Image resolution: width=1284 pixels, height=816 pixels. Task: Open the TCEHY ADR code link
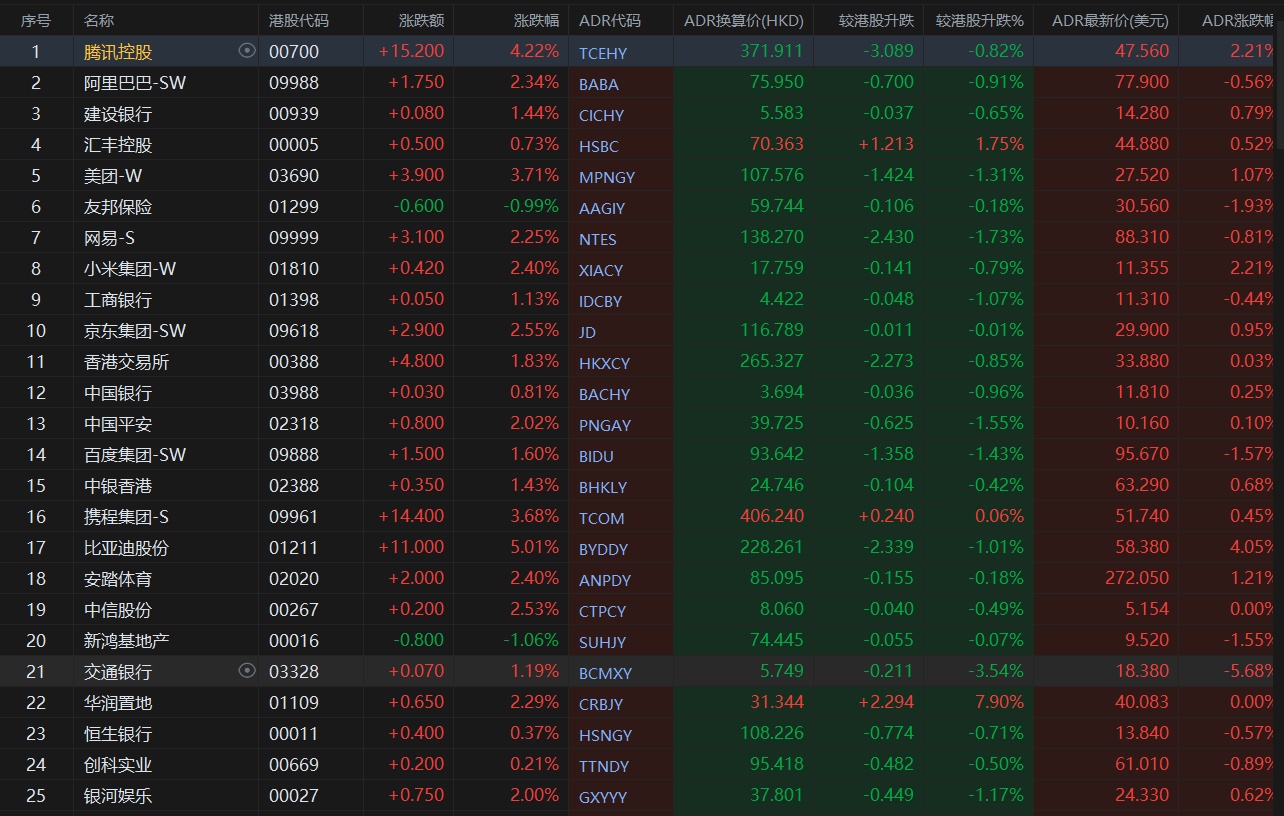click(603, 53)
